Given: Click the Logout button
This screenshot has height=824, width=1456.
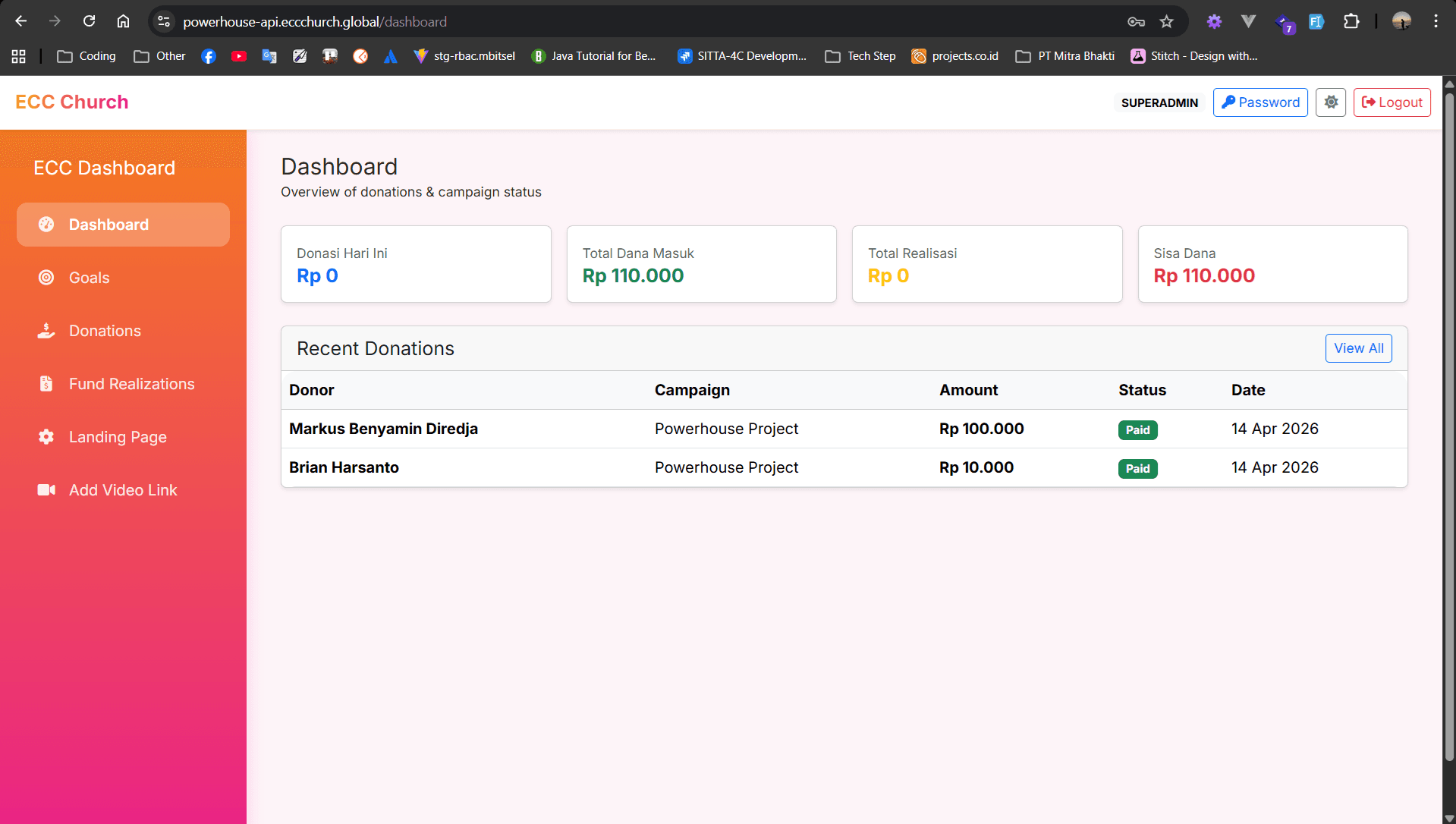Looking at the screenshot, I should (1392, 102).
